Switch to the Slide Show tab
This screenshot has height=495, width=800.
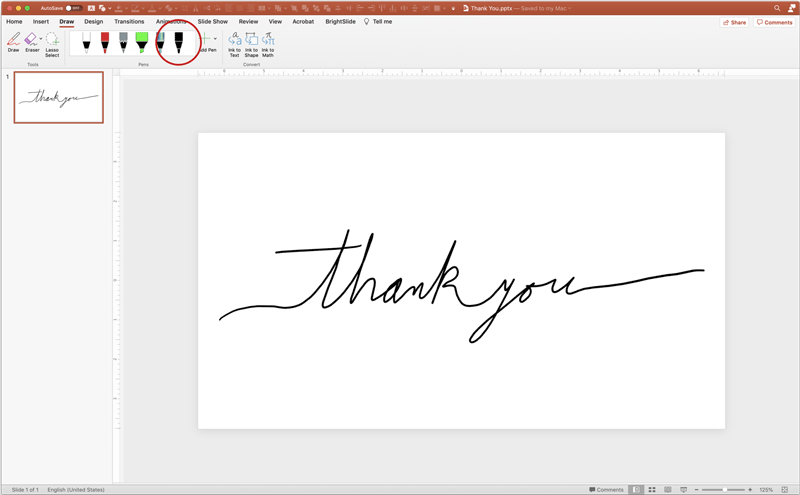[213, 21]
